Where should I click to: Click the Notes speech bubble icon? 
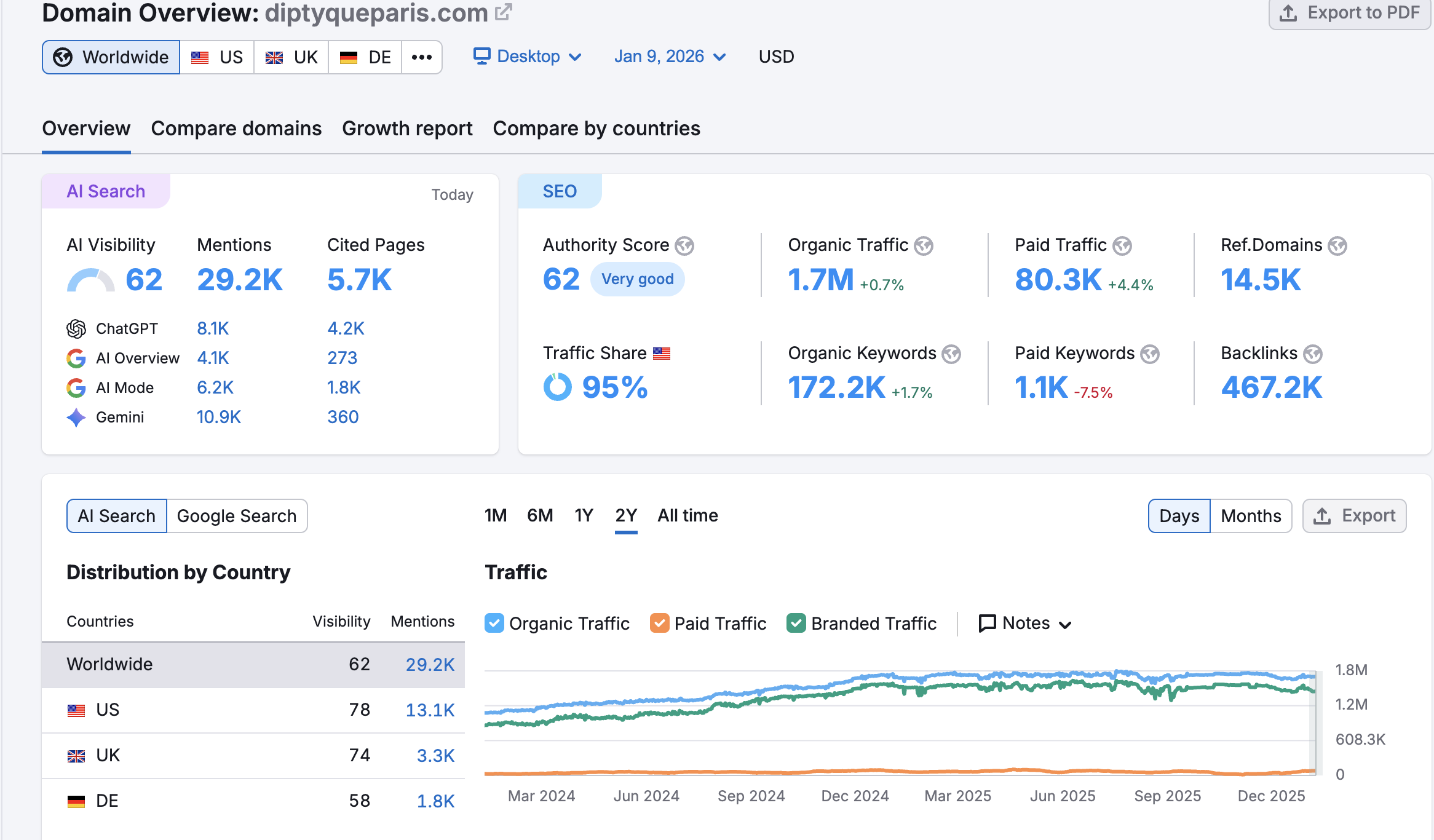point(987,624)
